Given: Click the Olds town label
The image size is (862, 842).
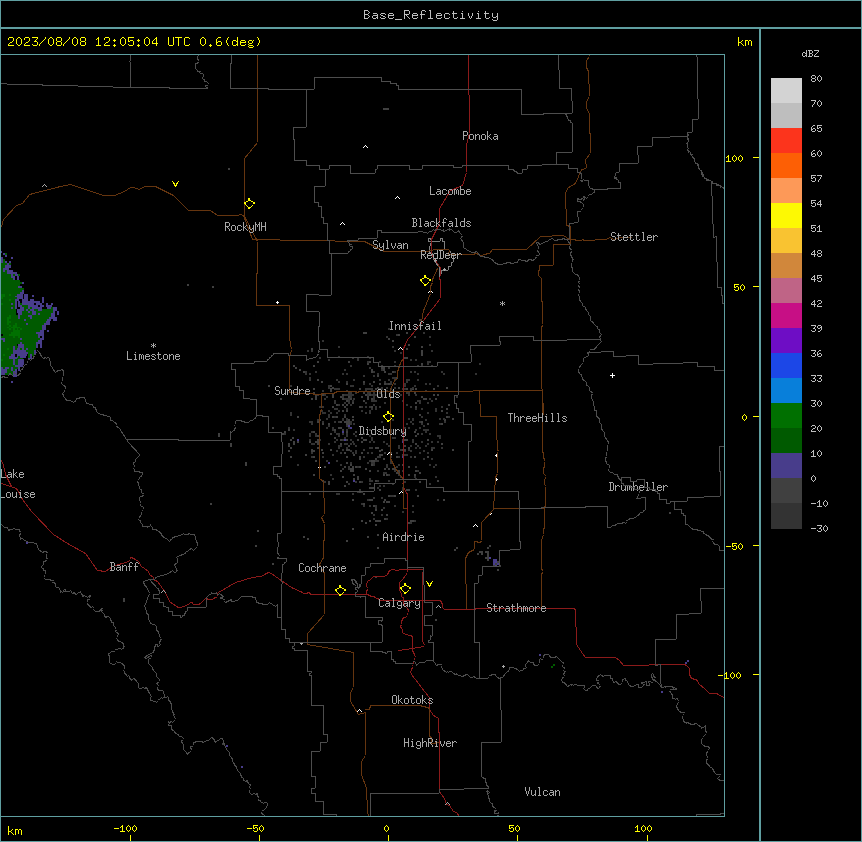Looking at the screenshot, I should pos(388,394).
